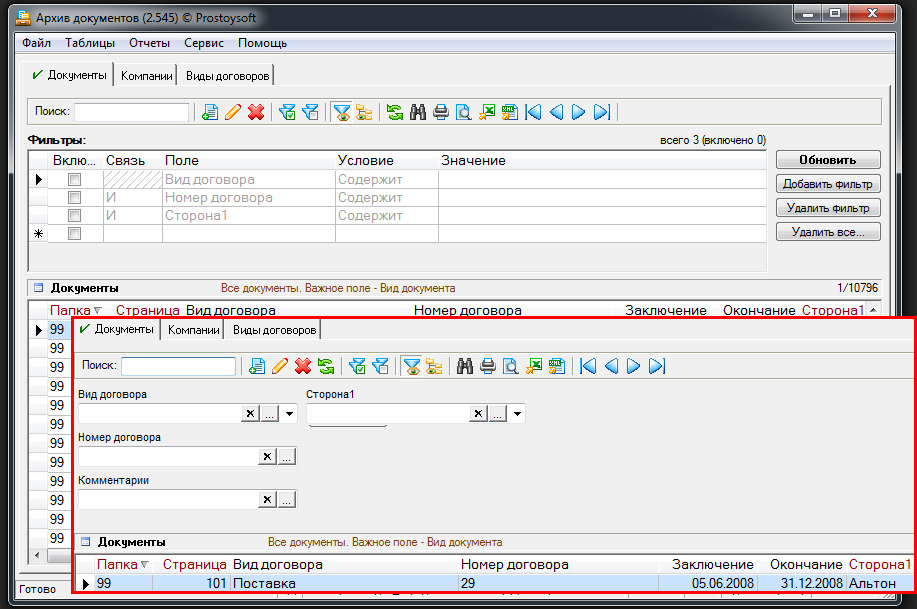Click the add record icon in upper toolbar
This screenshot has height=609, width=917.
point(210,112)
